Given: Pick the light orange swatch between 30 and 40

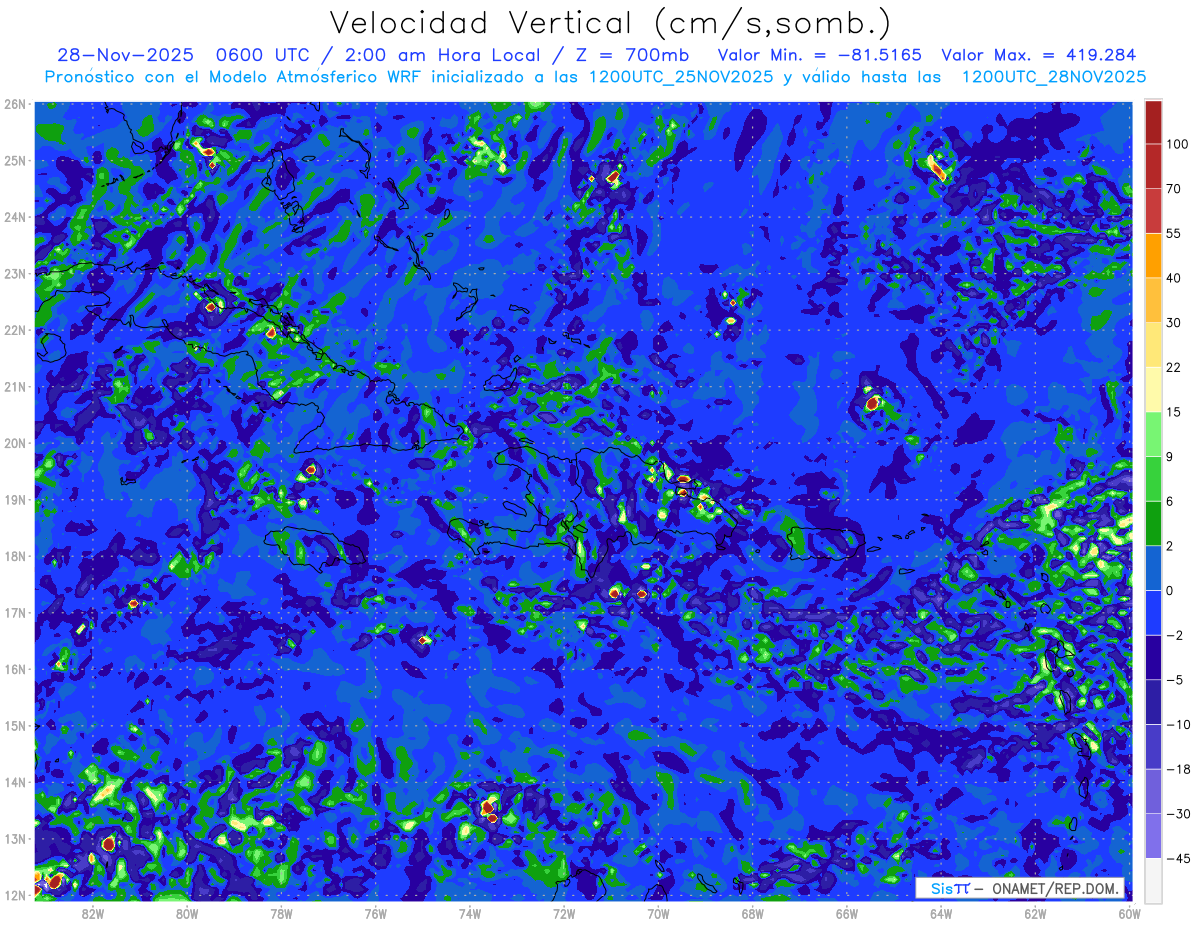Looking at the screenshot, I should [x=1153, y=300].
